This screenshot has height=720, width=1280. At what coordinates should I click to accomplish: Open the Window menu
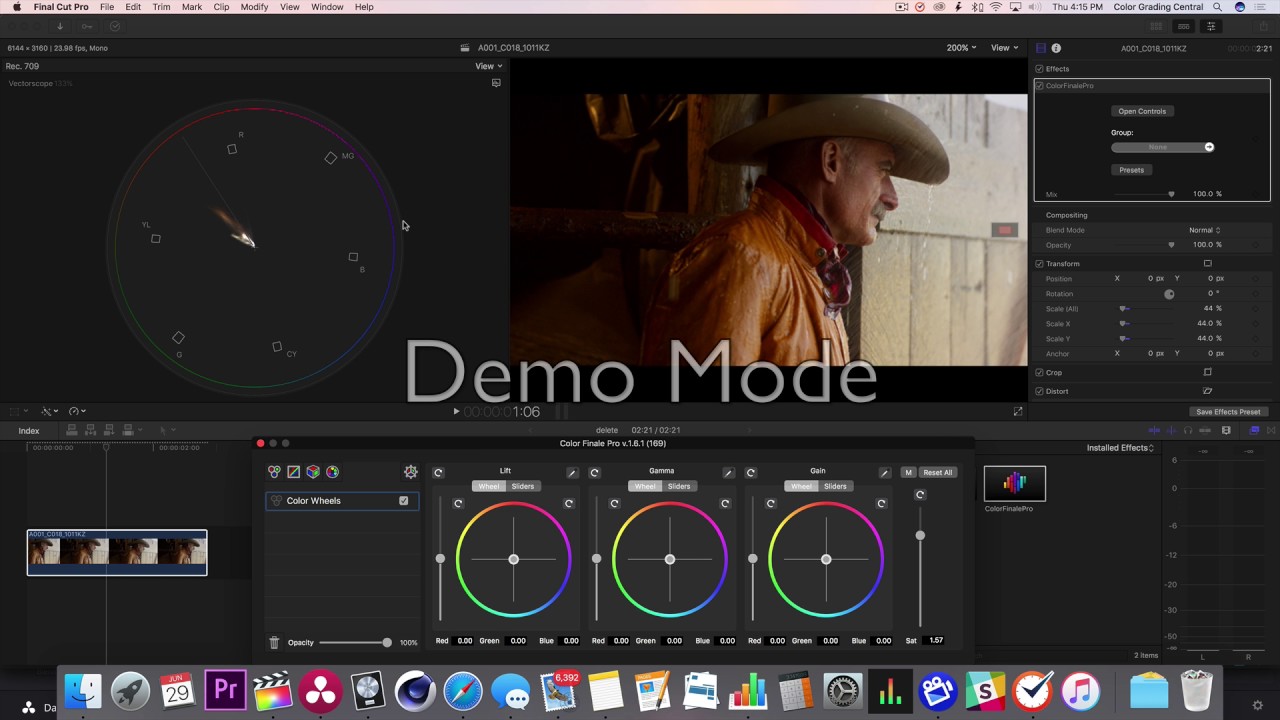[327, 7]
